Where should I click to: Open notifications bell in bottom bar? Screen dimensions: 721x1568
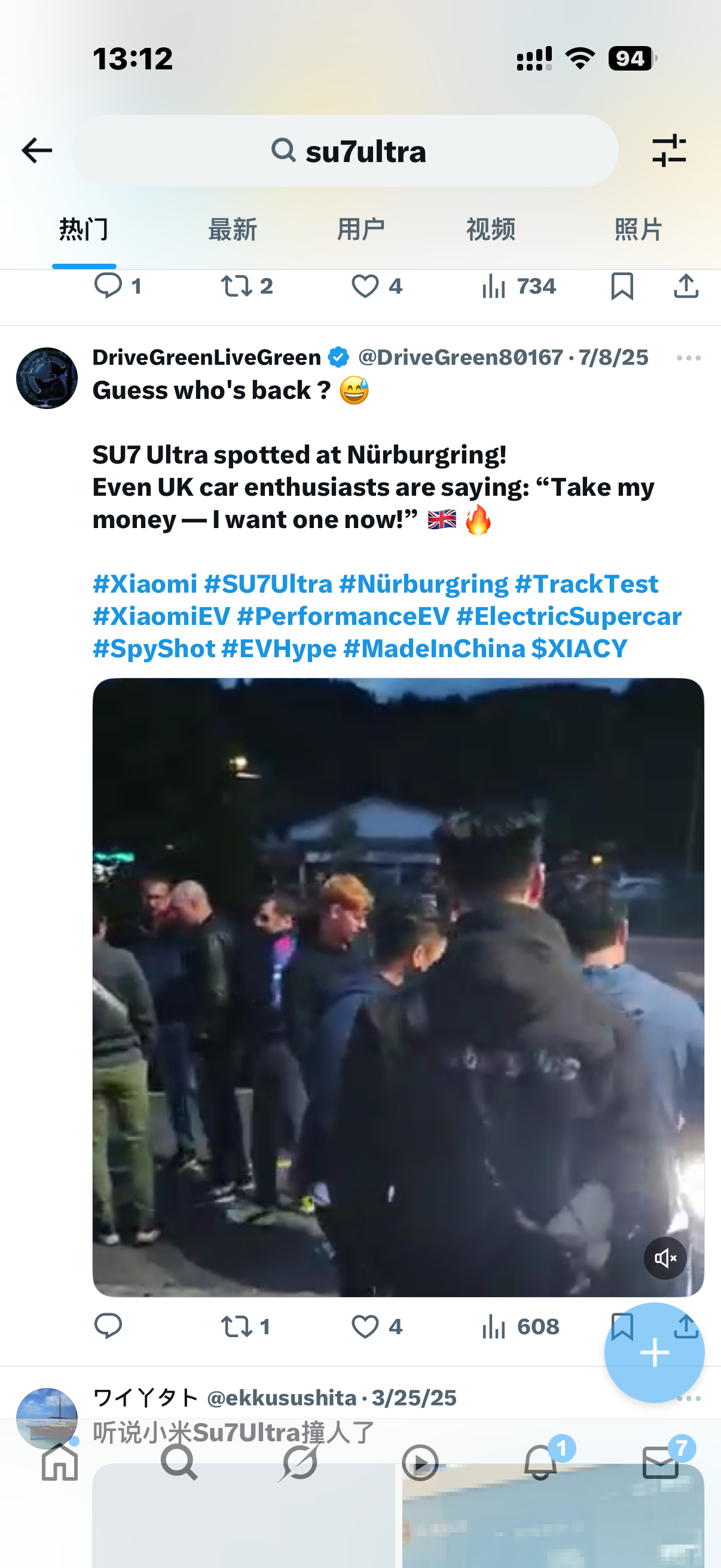coord(540,1462)
